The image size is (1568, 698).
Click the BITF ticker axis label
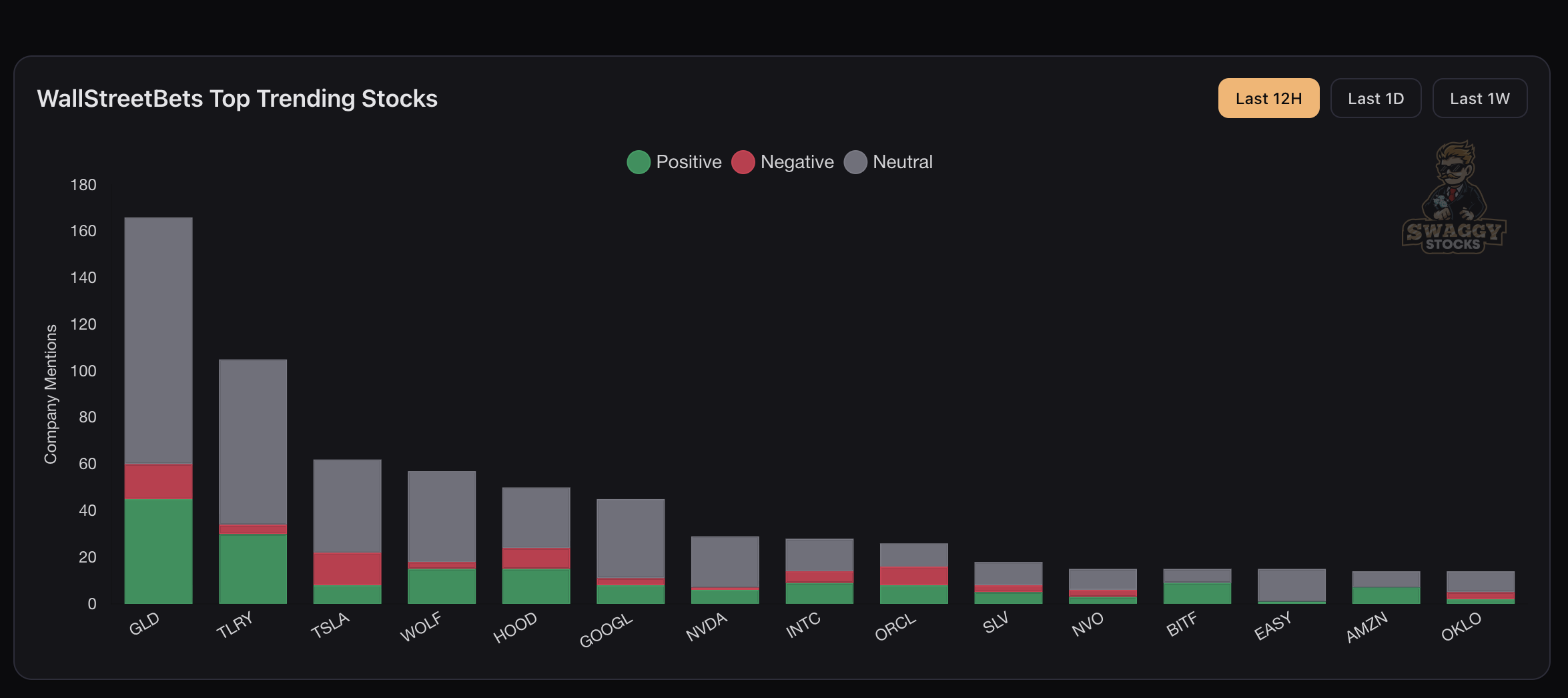tap(1182, 625)
